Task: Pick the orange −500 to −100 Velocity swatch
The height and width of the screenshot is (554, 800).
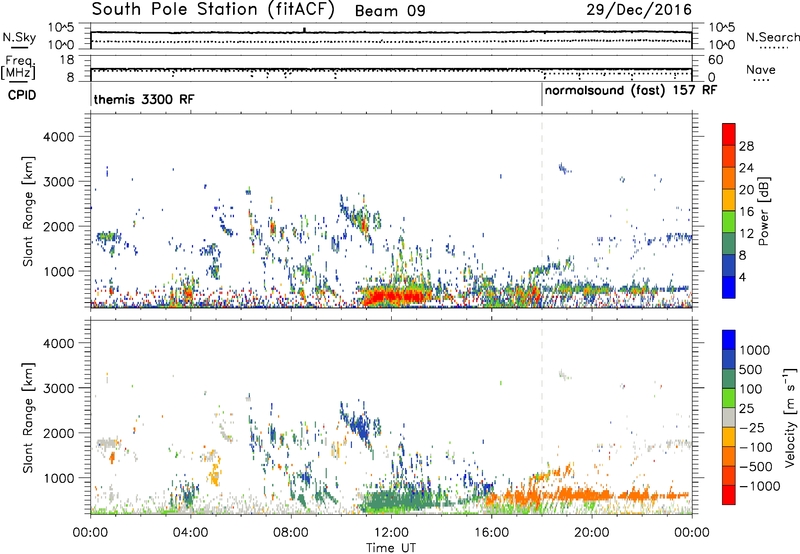Action: coord(729,456)
